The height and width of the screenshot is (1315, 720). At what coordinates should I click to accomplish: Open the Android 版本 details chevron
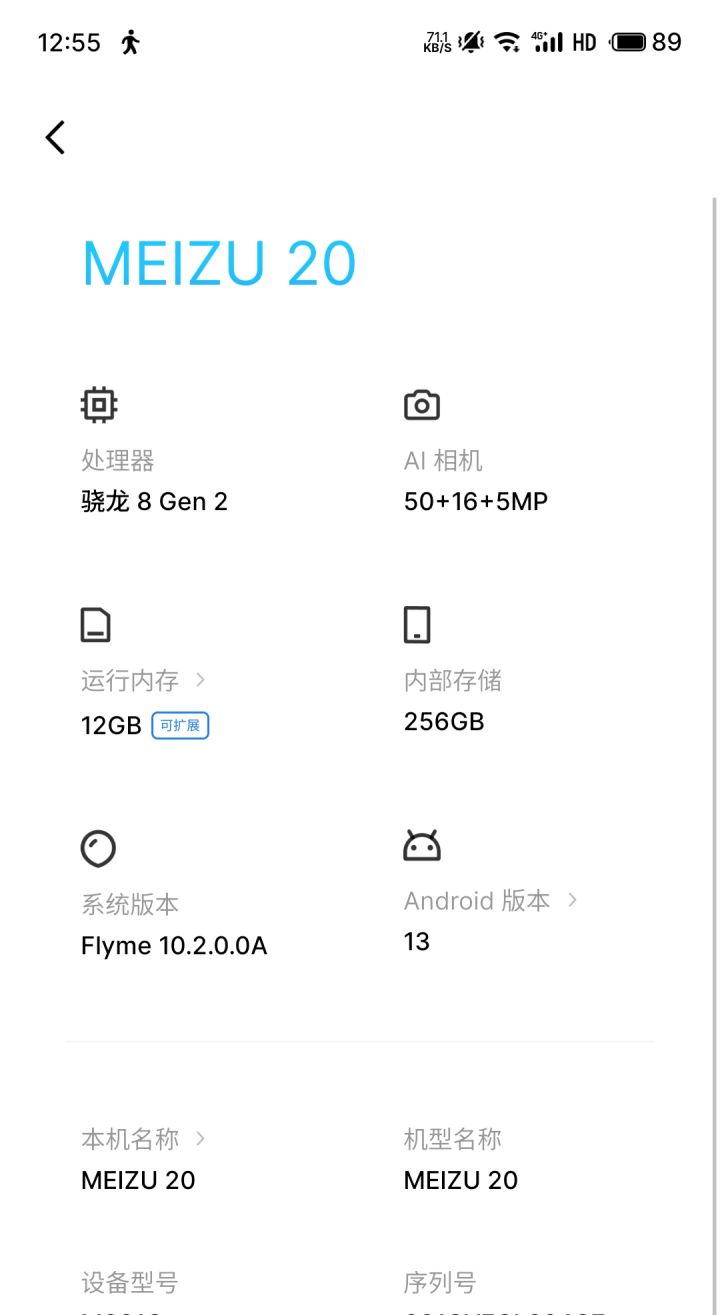click(572, 900)
